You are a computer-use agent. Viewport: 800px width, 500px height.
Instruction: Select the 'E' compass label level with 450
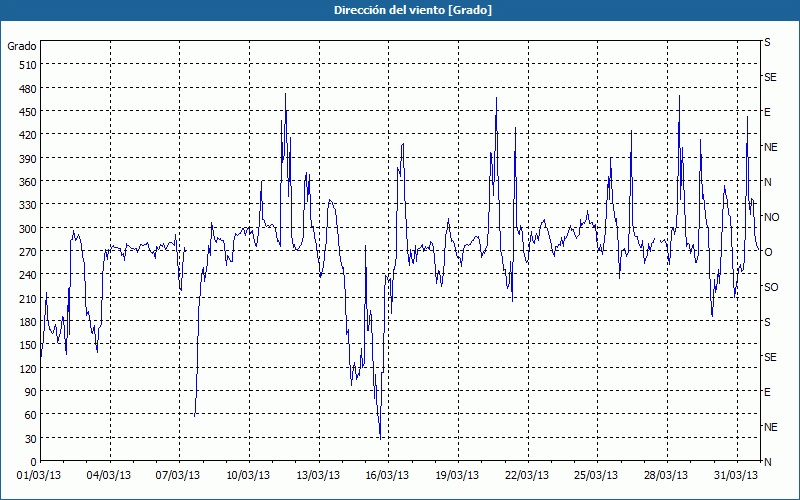pos(767,112)
